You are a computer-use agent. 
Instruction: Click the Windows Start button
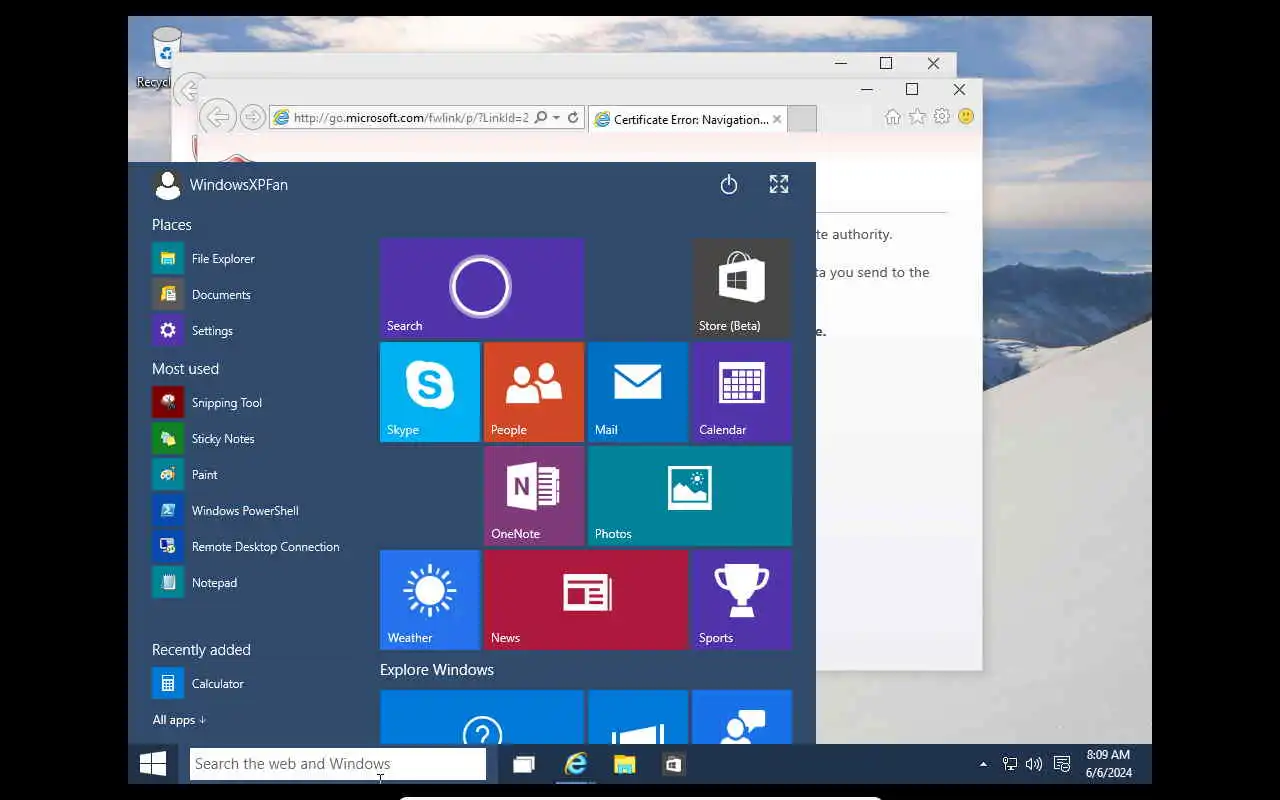point(153,764)
